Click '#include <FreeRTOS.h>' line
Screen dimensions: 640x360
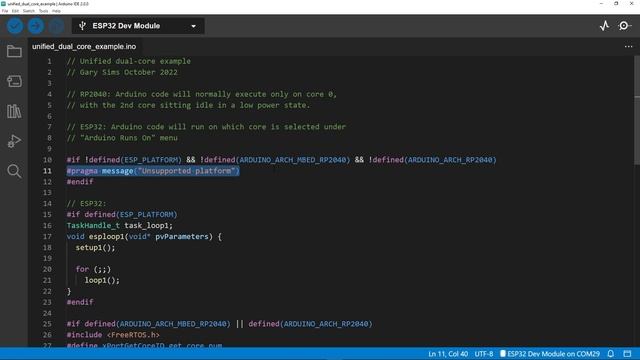(x=113, y=335)
